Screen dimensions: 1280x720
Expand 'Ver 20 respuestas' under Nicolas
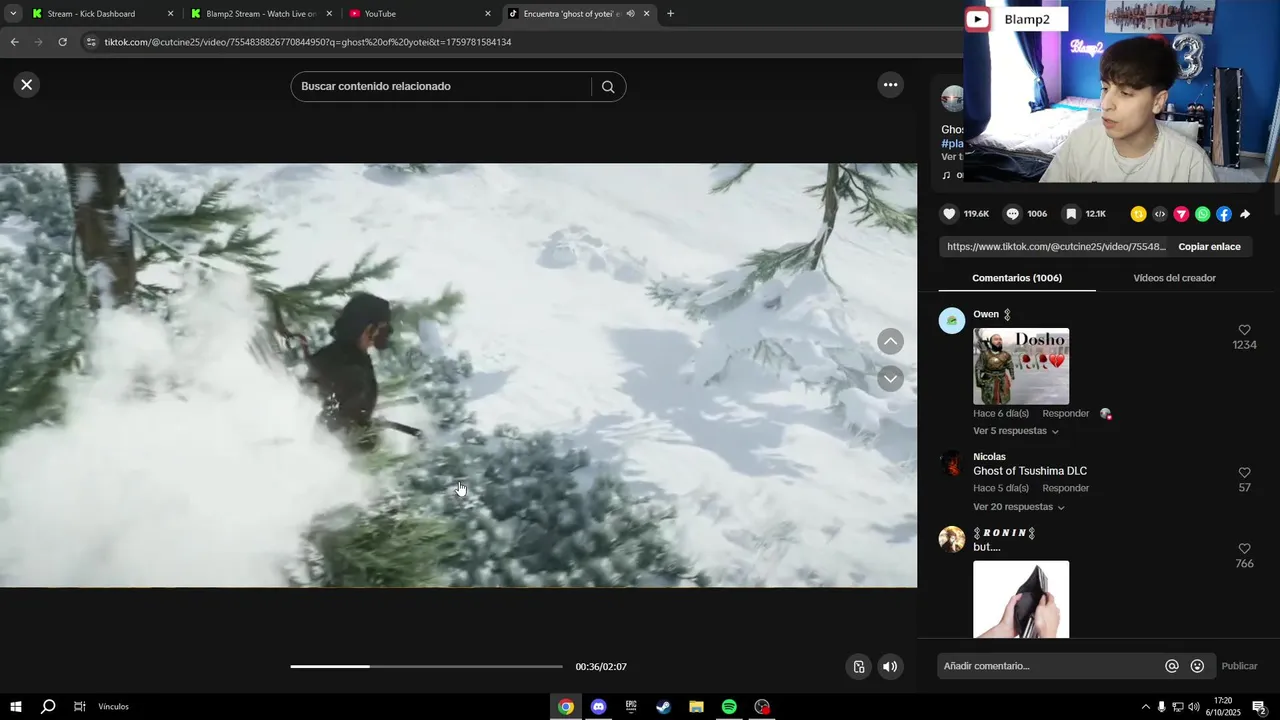point(1019,507)
